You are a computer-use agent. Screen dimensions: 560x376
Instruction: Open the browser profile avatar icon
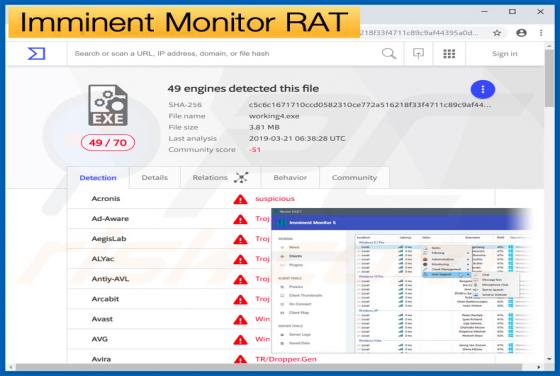pos(521,33)
